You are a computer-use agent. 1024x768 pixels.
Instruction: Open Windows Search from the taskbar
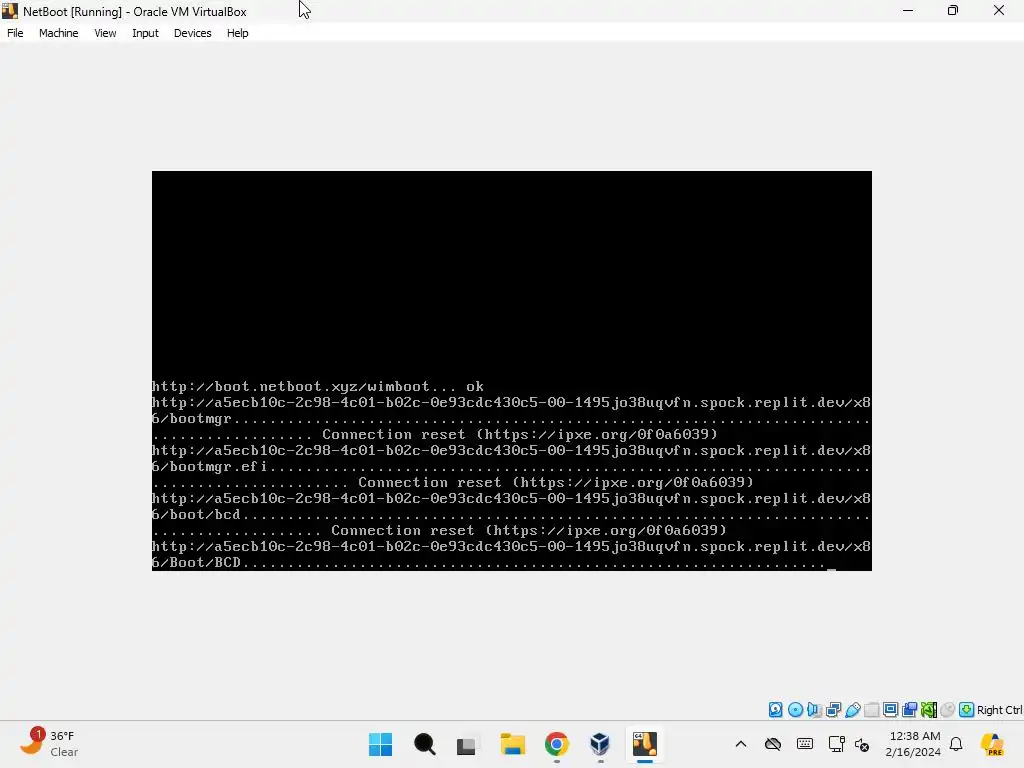[x=424, y=744]
